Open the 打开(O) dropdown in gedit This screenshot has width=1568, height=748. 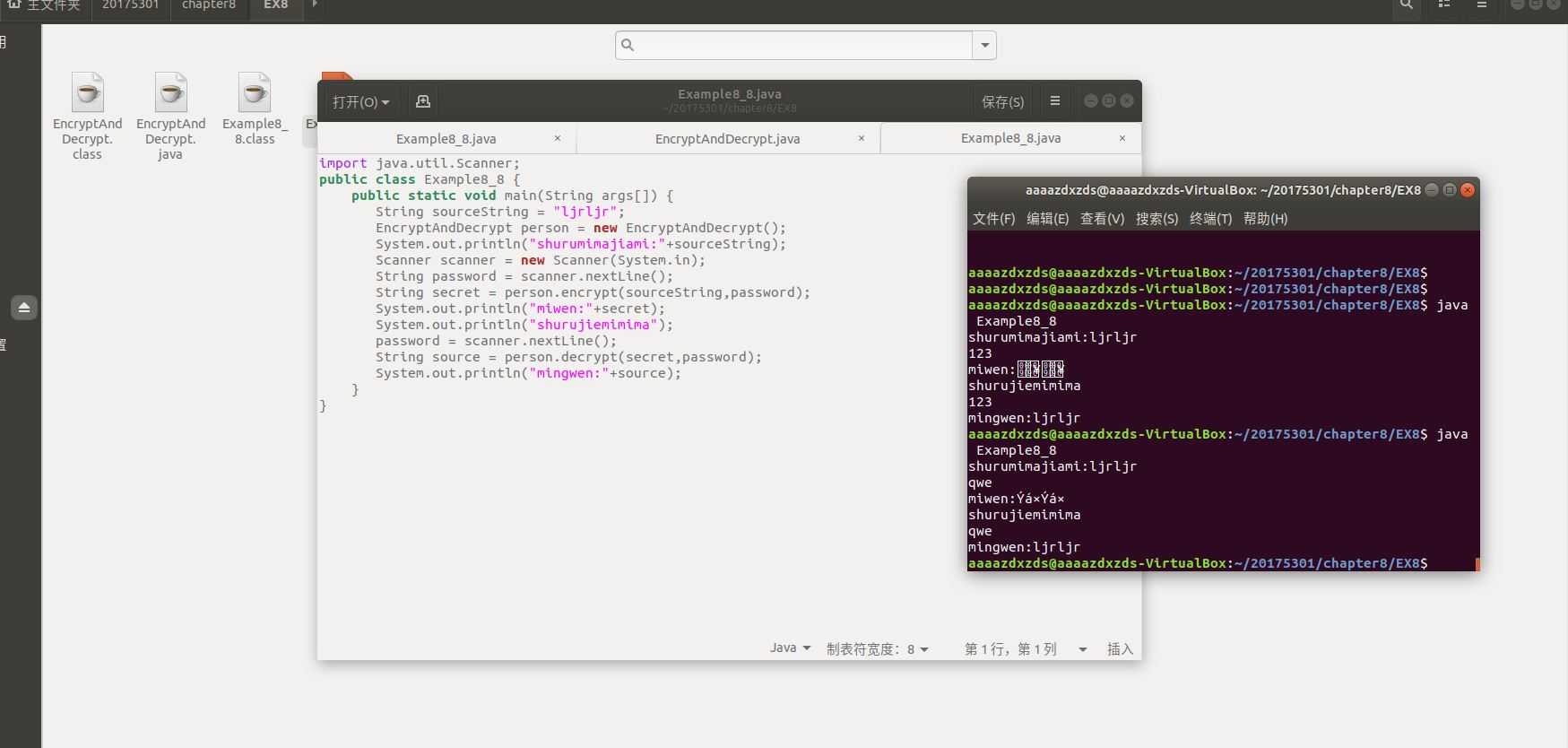pyautogui.click(x=360, y=101)
